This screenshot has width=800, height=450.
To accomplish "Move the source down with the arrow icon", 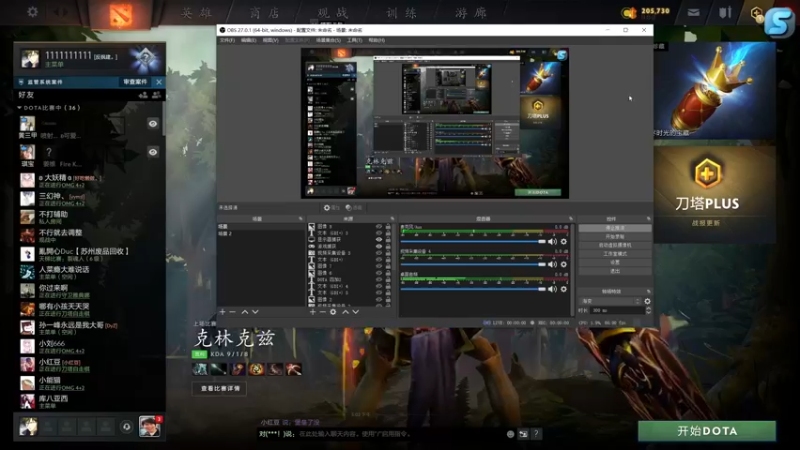I will [x=356, y=312].
